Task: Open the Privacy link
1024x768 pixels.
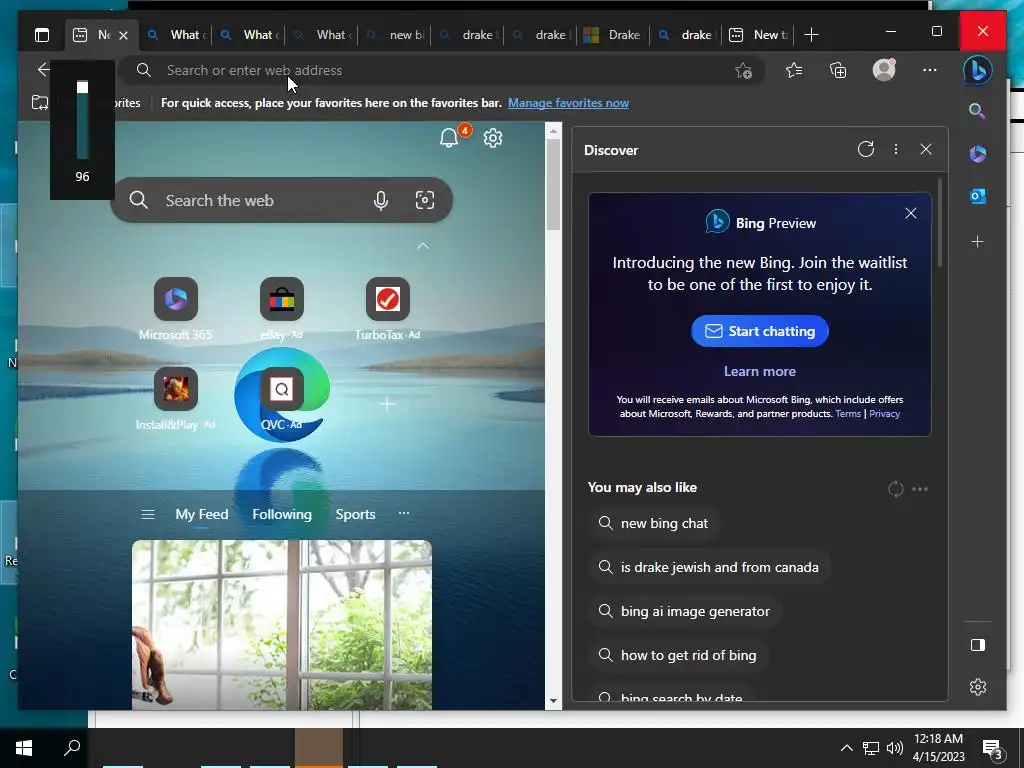Action: [x=884, y=414]
